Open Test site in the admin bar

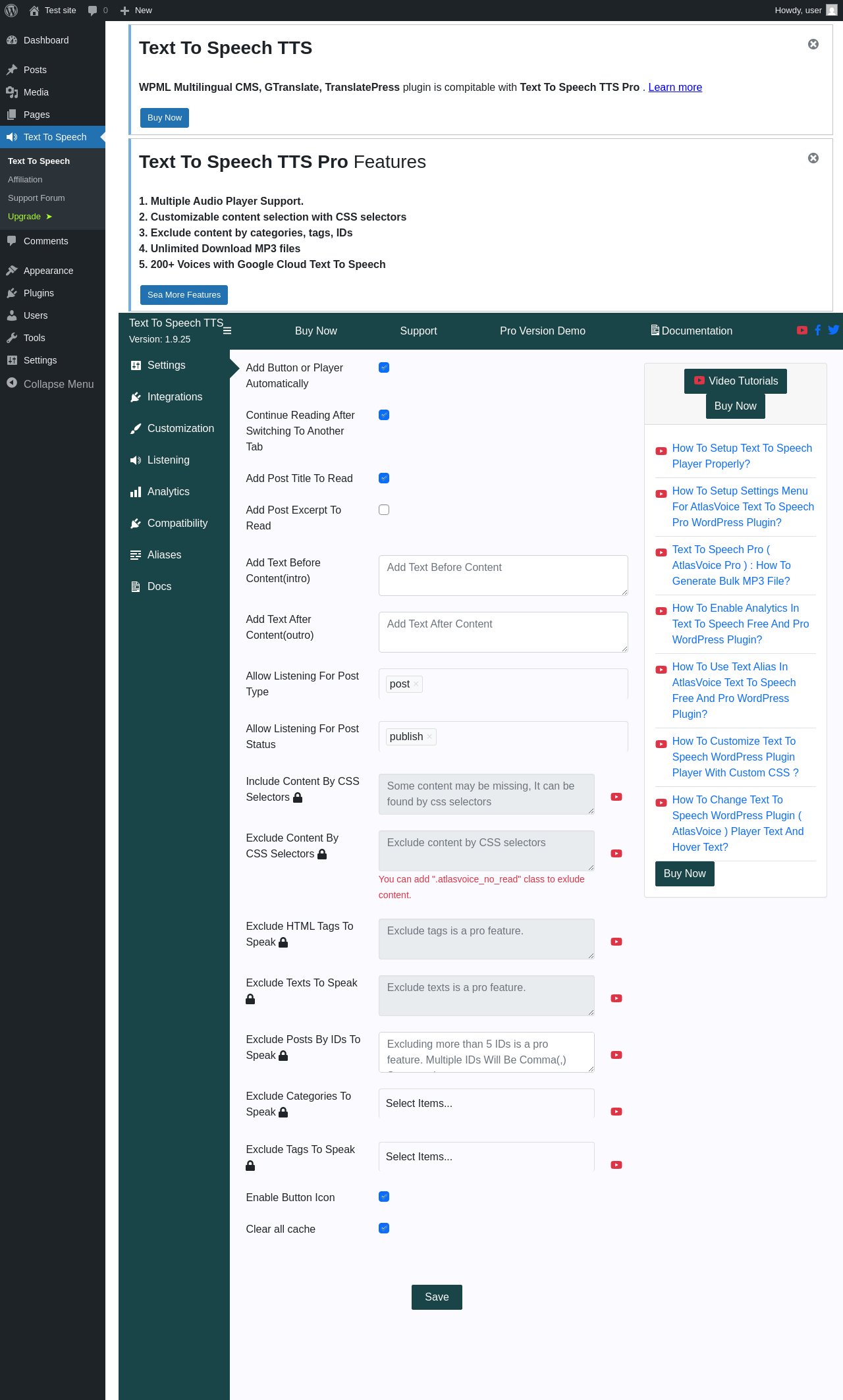[x=53, y=11]
